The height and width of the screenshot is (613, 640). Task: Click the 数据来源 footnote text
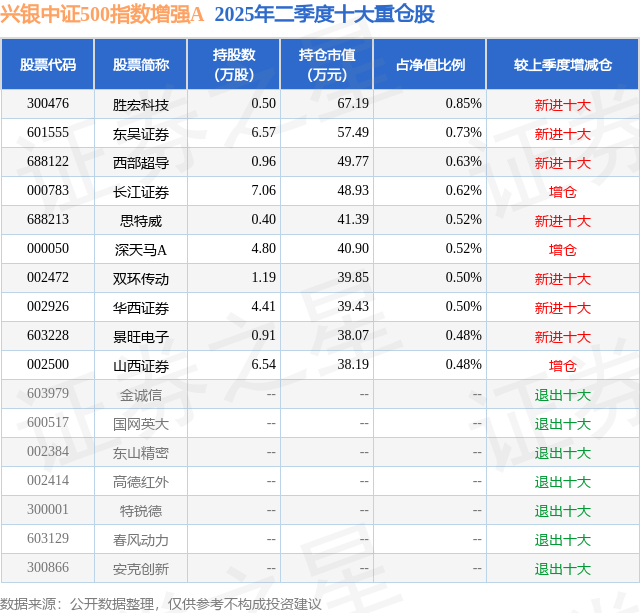pos(160,604)
